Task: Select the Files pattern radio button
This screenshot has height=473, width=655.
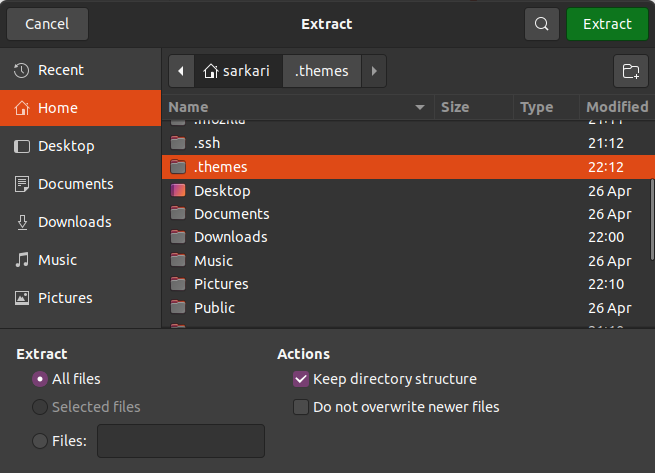Action: coord(40,441)
